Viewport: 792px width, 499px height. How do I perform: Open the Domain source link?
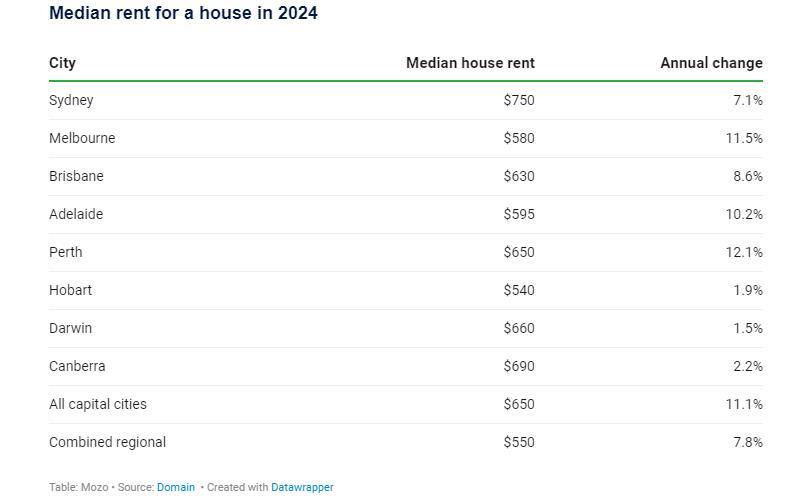click(176, 487)
